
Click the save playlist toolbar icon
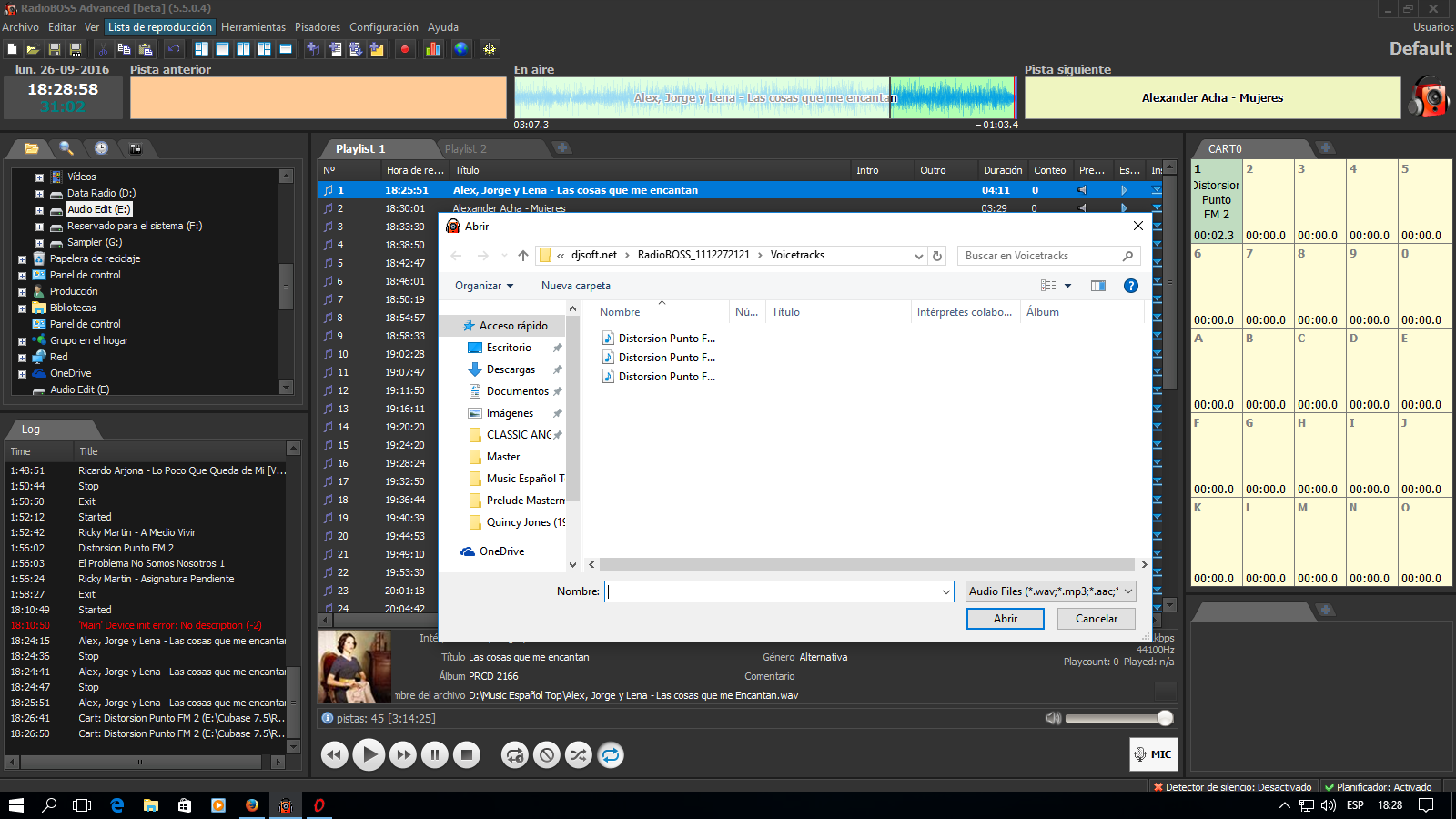pos(55,49)
